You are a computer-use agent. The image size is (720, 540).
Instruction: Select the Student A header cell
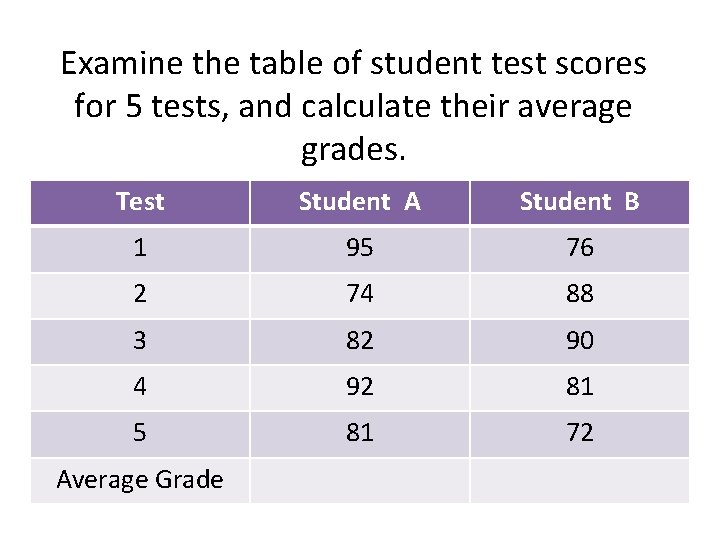360,202
